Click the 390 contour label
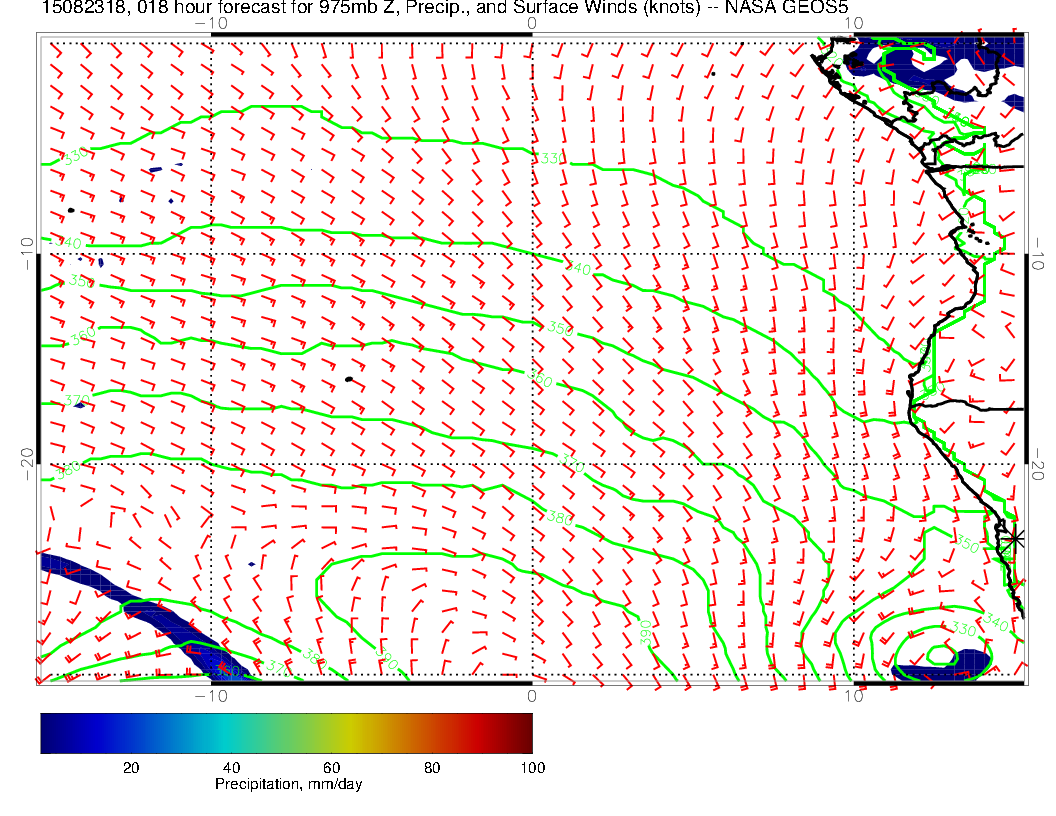 click(645, 632)
